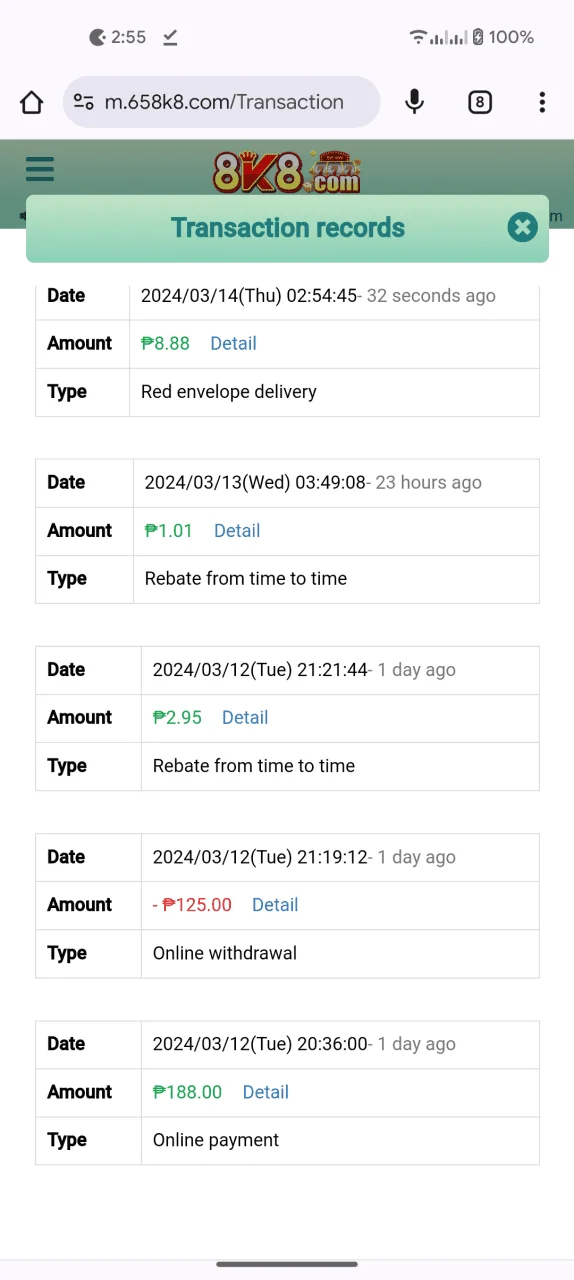Image resolution: width=574 pixels, height=1280 pixels.
Task: Open Detail for the ₱1.01 rebate
Action: click(237, 531)
